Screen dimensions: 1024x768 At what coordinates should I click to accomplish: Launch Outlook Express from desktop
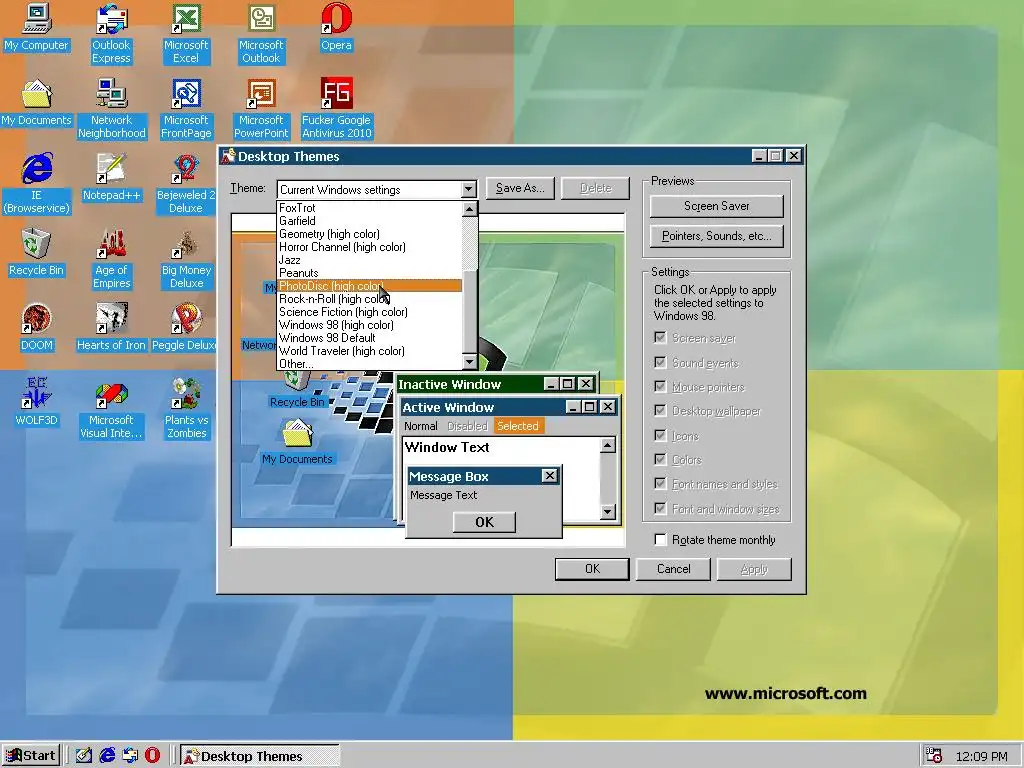[x=111, y=34]
